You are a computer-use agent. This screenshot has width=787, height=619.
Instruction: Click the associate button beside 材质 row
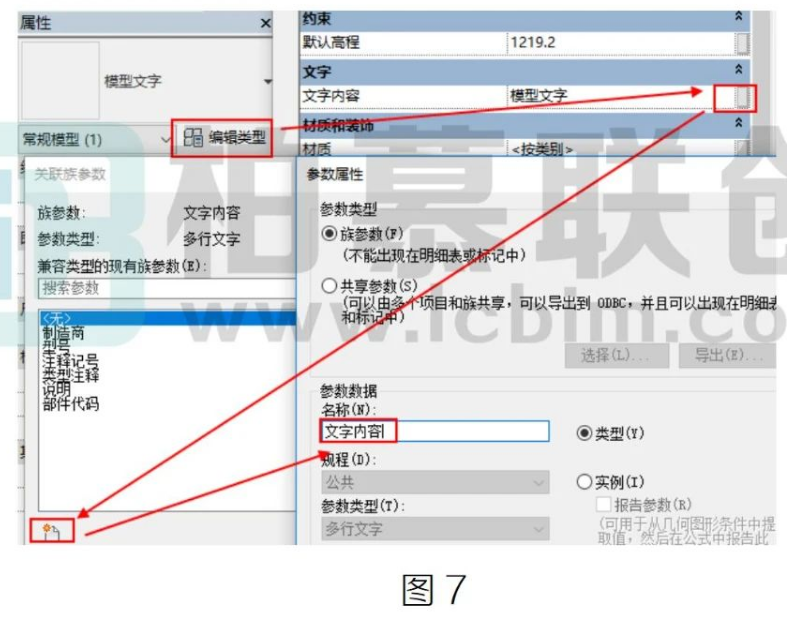tap(743, 148)
